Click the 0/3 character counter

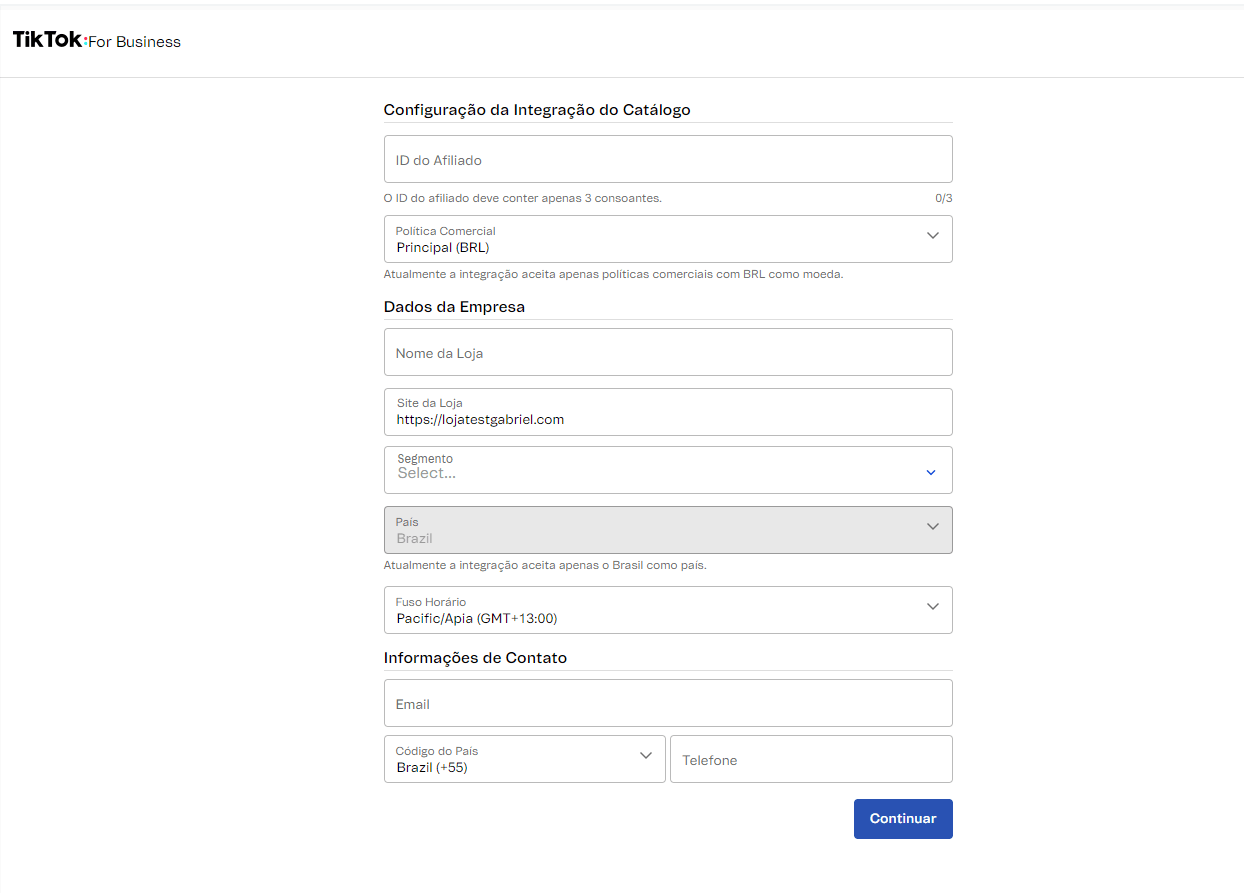coord(943,198)
